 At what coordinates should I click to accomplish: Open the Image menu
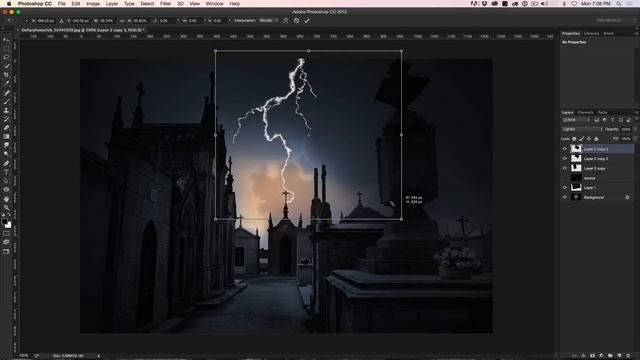93,4
